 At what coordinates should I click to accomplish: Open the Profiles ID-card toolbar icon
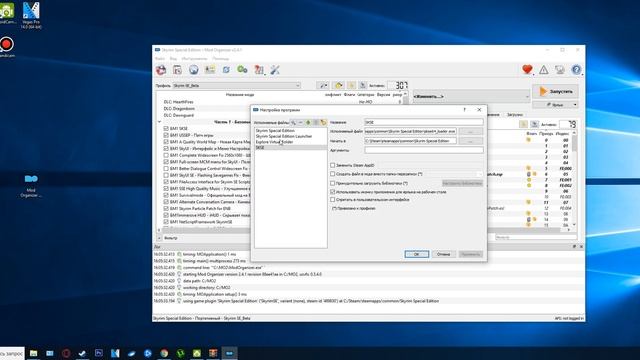click(210, 70)
